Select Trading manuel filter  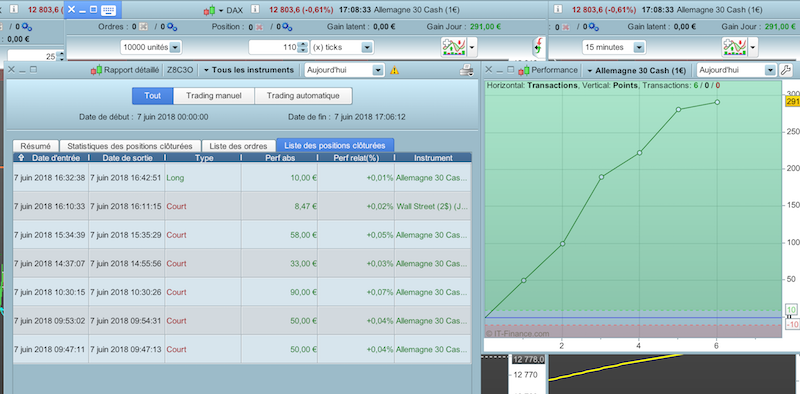213,95
